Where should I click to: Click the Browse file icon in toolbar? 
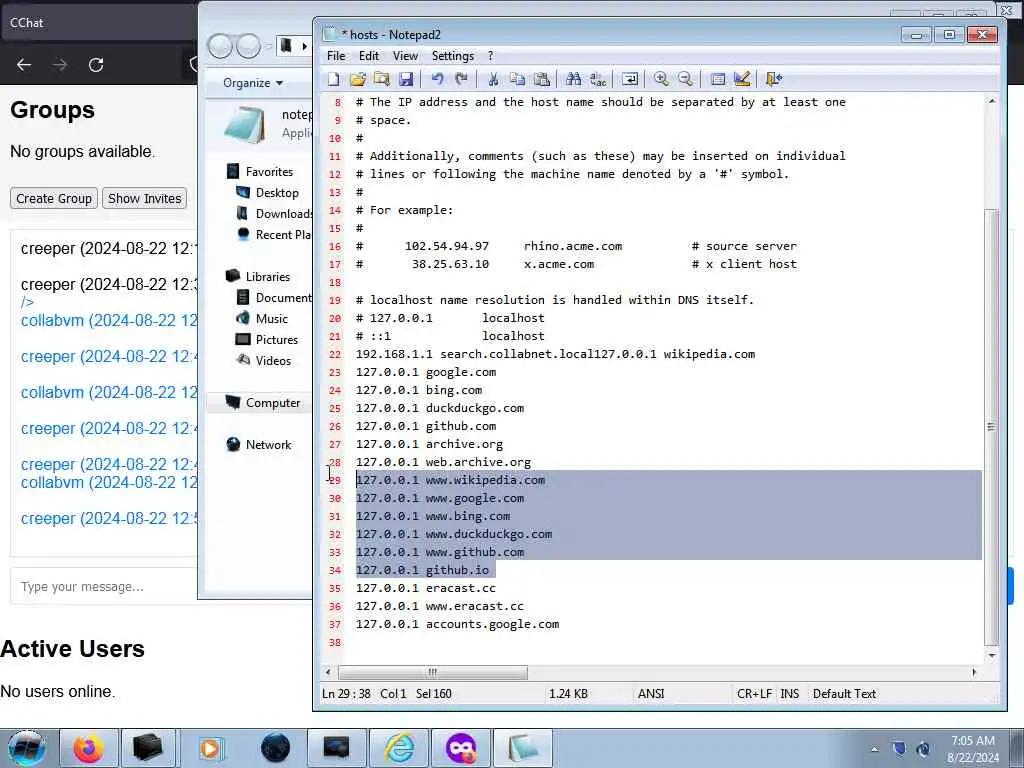382,79
